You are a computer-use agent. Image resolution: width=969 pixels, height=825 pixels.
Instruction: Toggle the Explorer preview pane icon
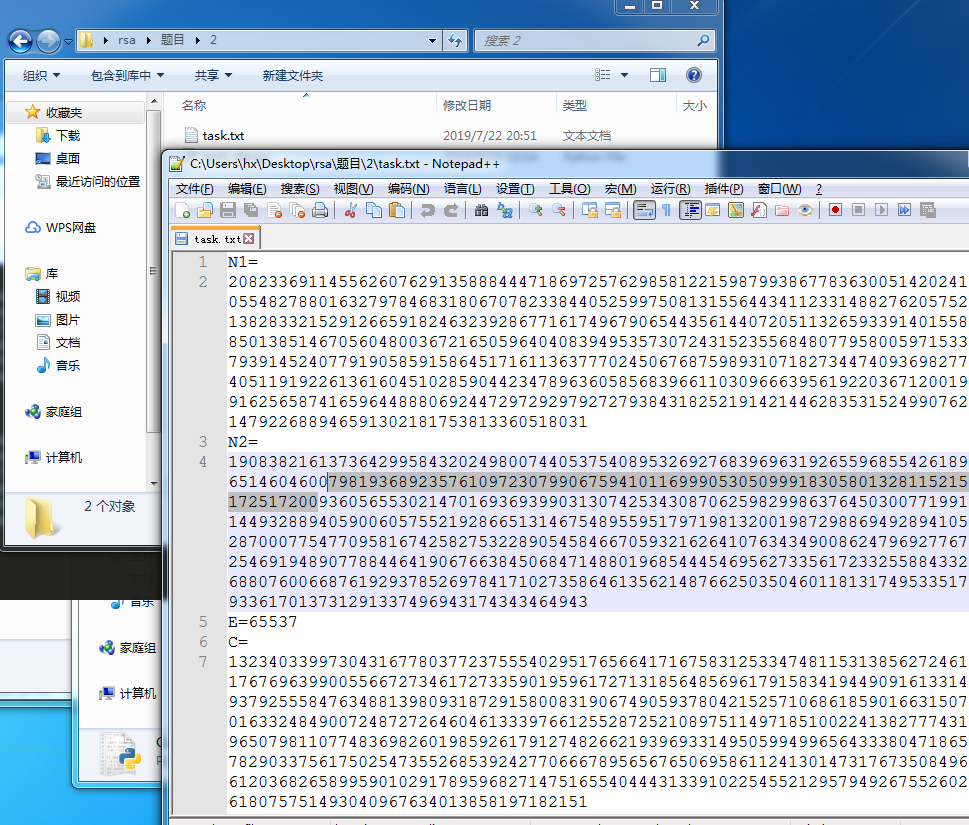point(658,75)
